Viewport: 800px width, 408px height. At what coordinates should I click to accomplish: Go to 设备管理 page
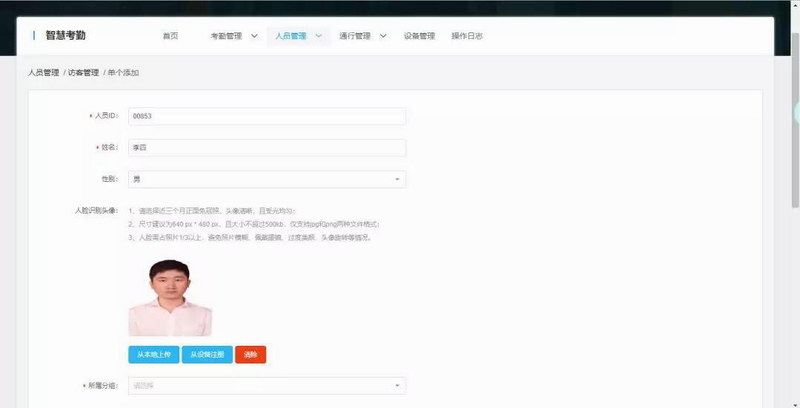419,36
